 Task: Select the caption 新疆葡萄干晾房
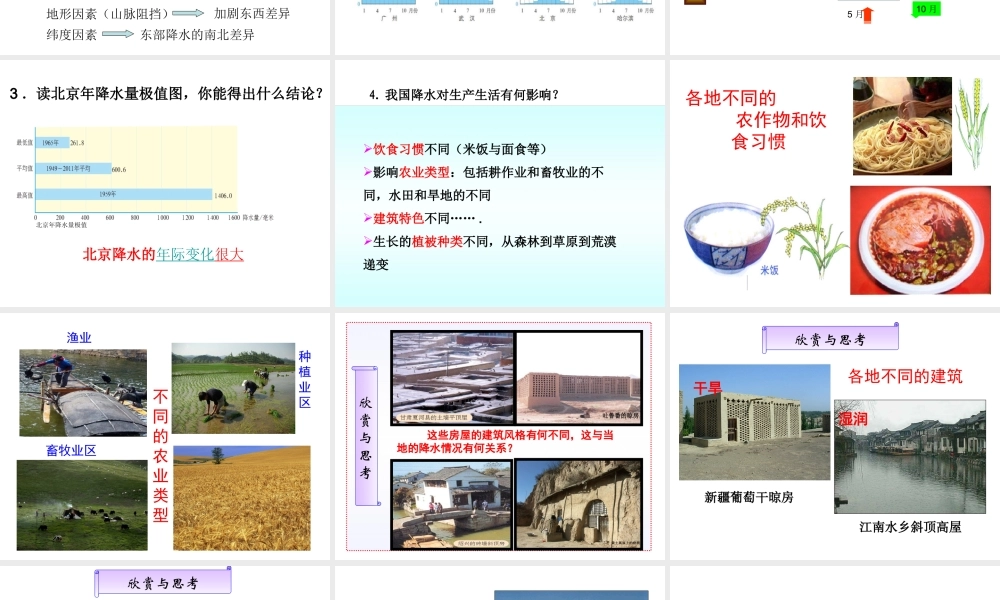pos(749,497)
